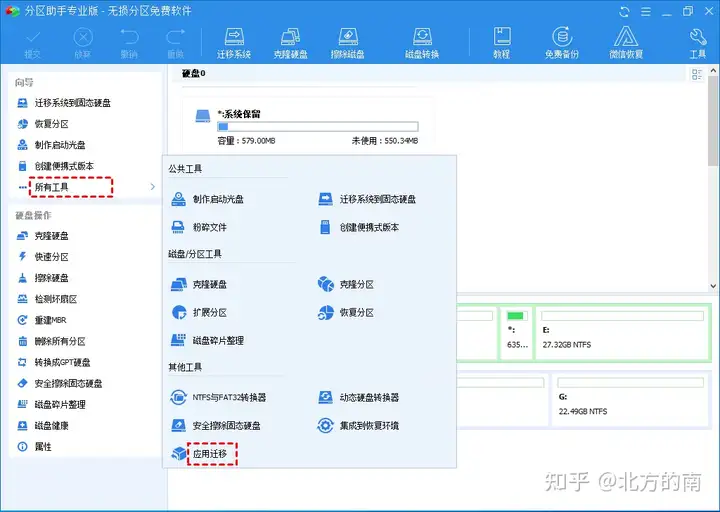
Task: Select the E: 27.32GB NTFS partition
Action: tap(623, 332)
